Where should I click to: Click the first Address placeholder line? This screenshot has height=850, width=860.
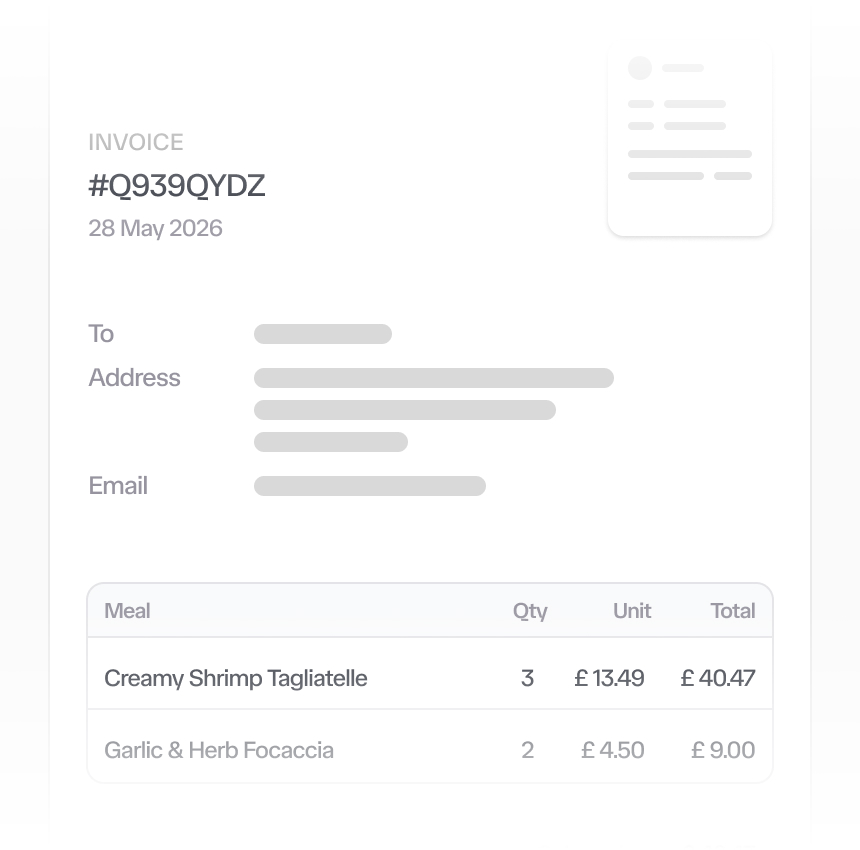click(x=434, y=378)
